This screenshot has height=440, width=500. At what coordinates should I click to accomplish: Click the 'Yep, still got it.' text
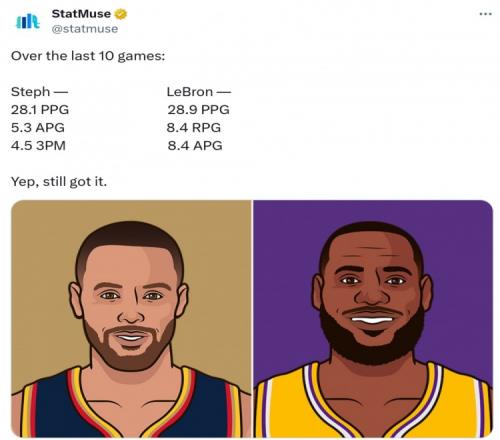59,182
